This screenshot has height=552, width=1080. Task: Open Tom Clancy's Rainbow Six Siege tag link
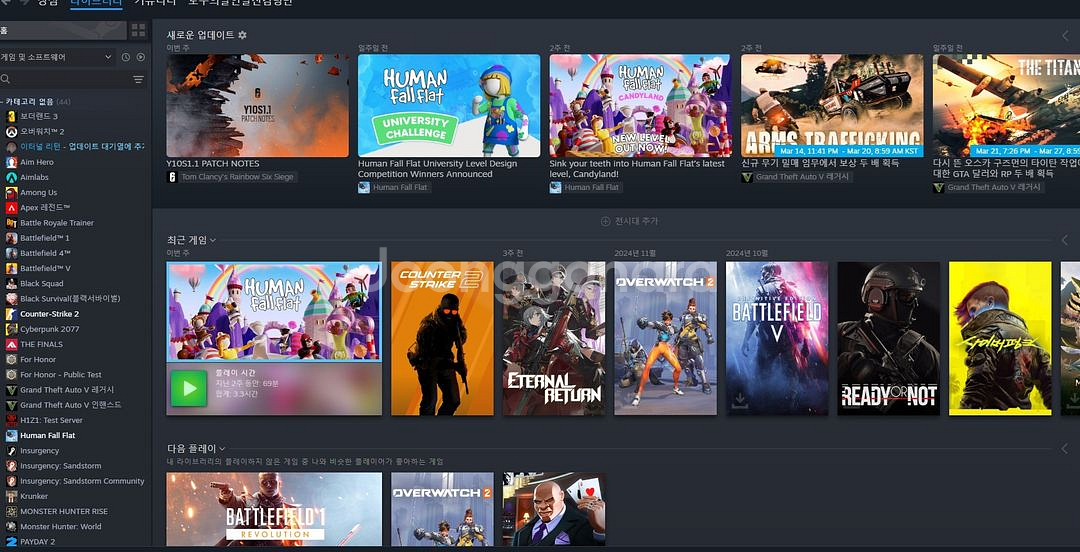click(232, 177)
